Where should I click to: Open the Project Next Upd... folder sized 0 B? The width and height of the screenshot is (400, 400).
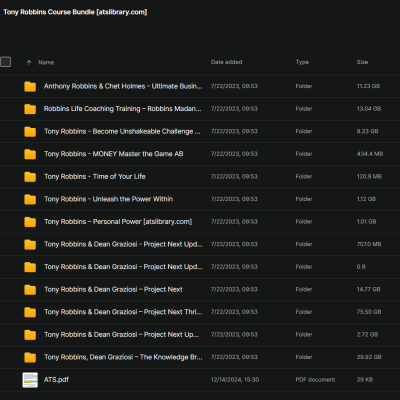(123, 267)
